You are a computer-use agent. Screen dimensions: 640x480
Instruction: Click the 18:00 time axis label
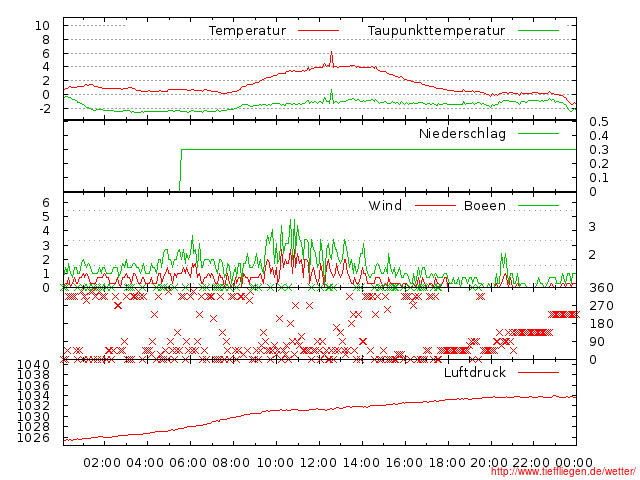447,463
